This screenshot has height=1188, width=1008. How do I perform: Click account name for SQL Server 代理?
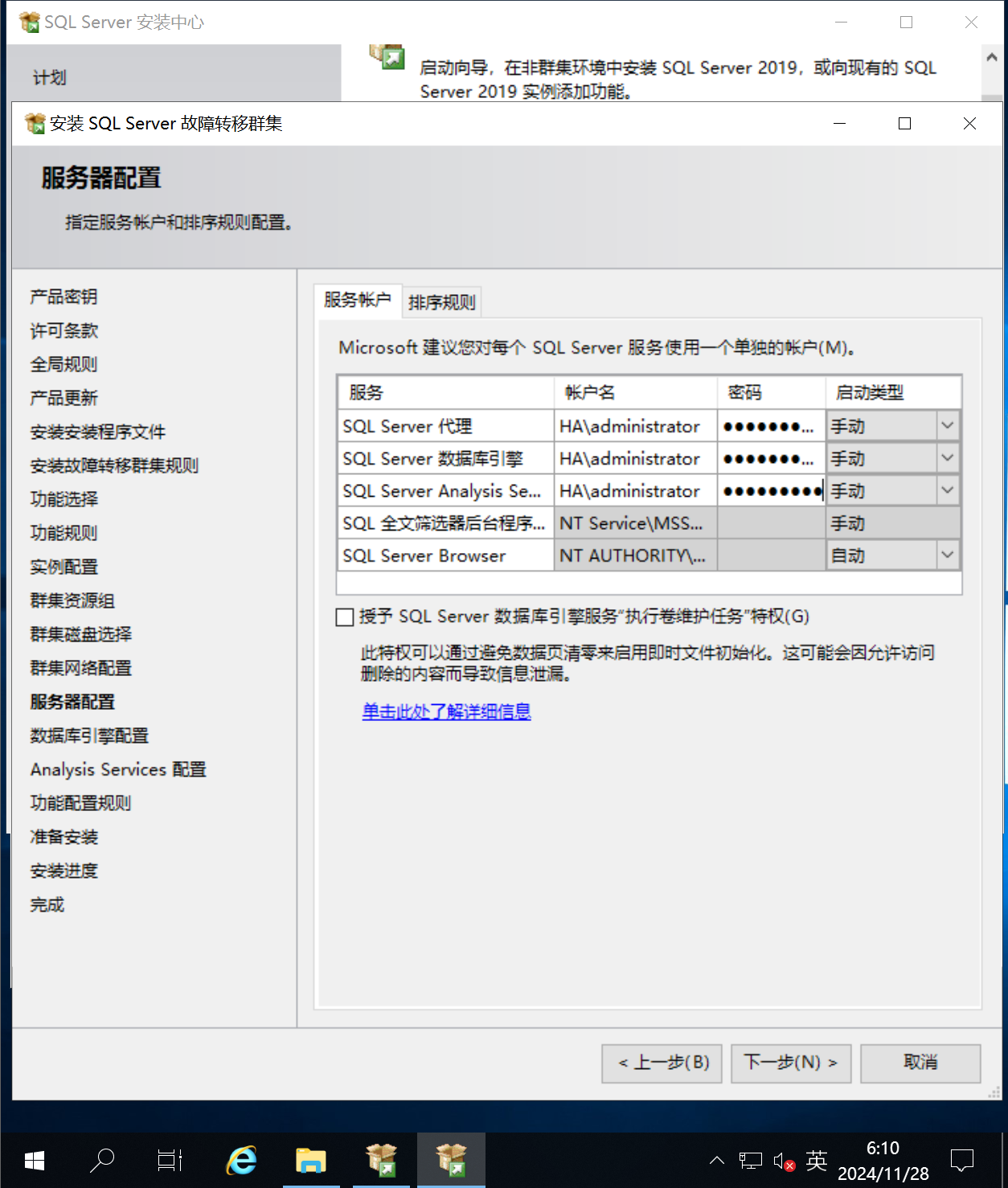pyautogui.click(x=635, y=426)
